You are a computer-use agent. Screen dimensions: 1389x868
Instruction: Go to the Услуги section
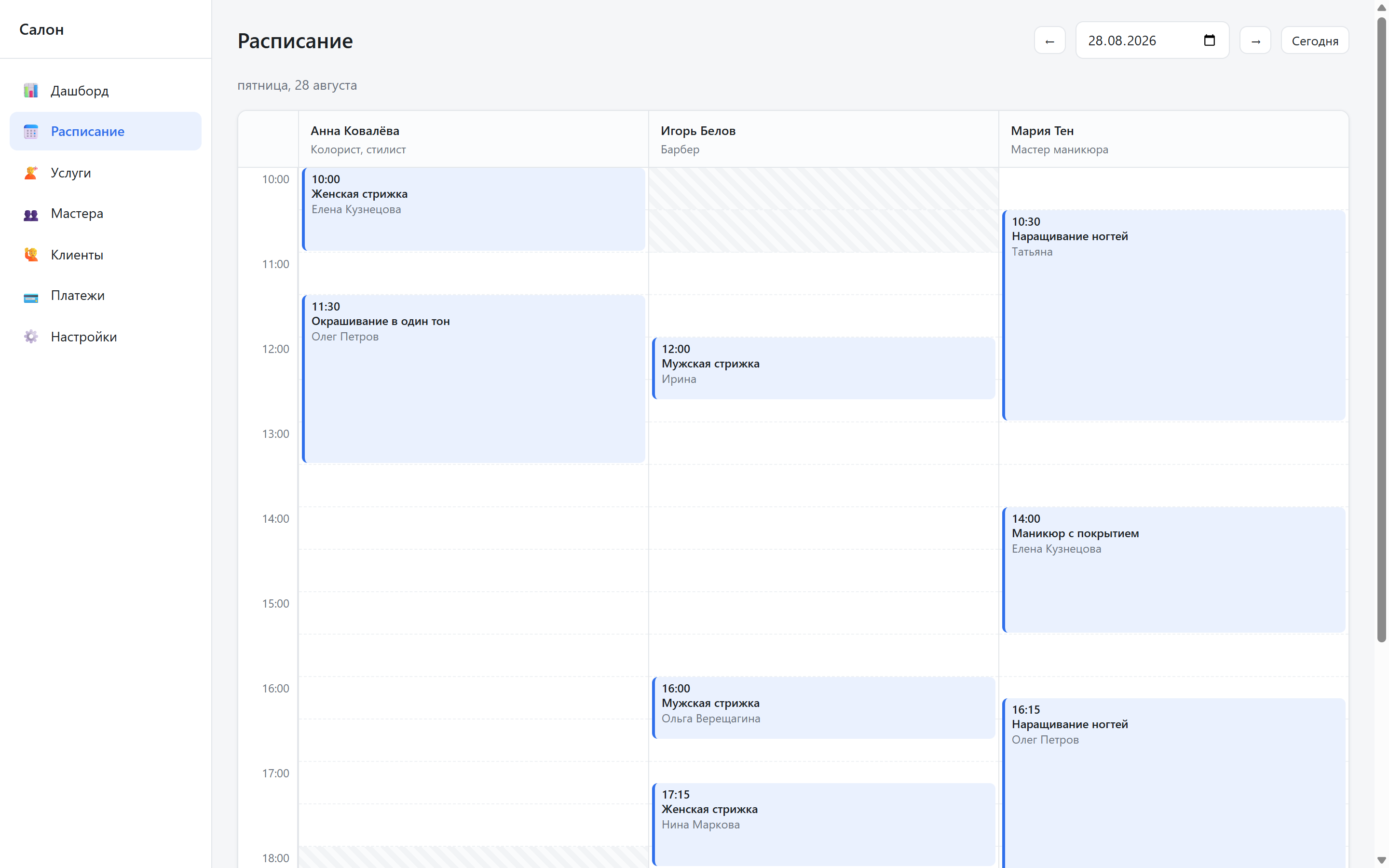pyautogui.click(x=106, y=173)
